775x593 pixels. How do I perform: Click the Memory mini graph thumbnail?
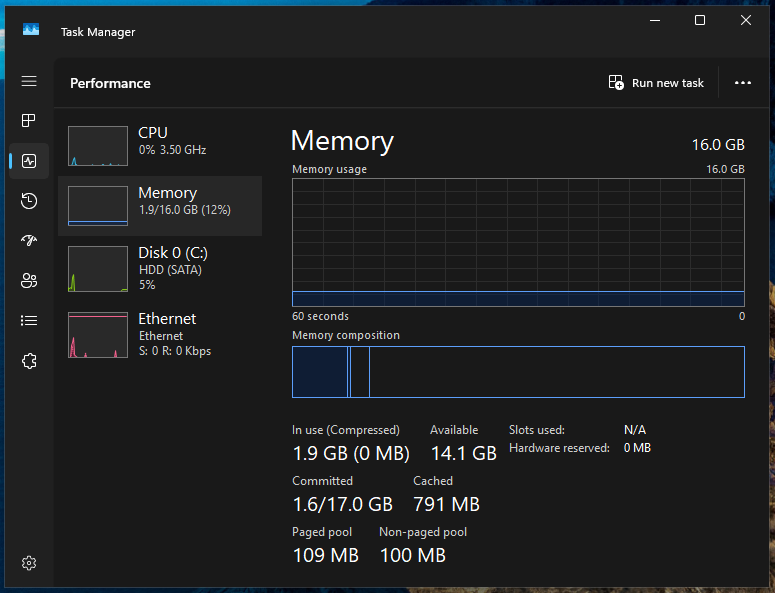(x=98, y=206)
